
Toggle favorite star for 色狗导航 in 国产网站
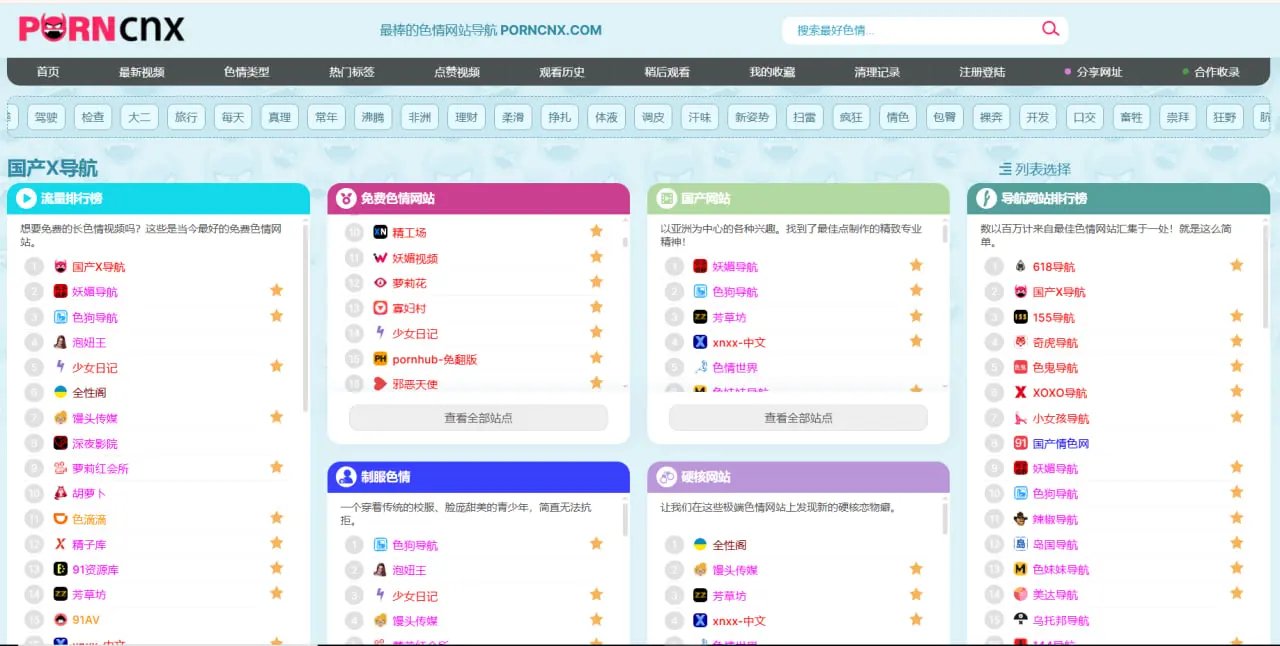point(915,290)
